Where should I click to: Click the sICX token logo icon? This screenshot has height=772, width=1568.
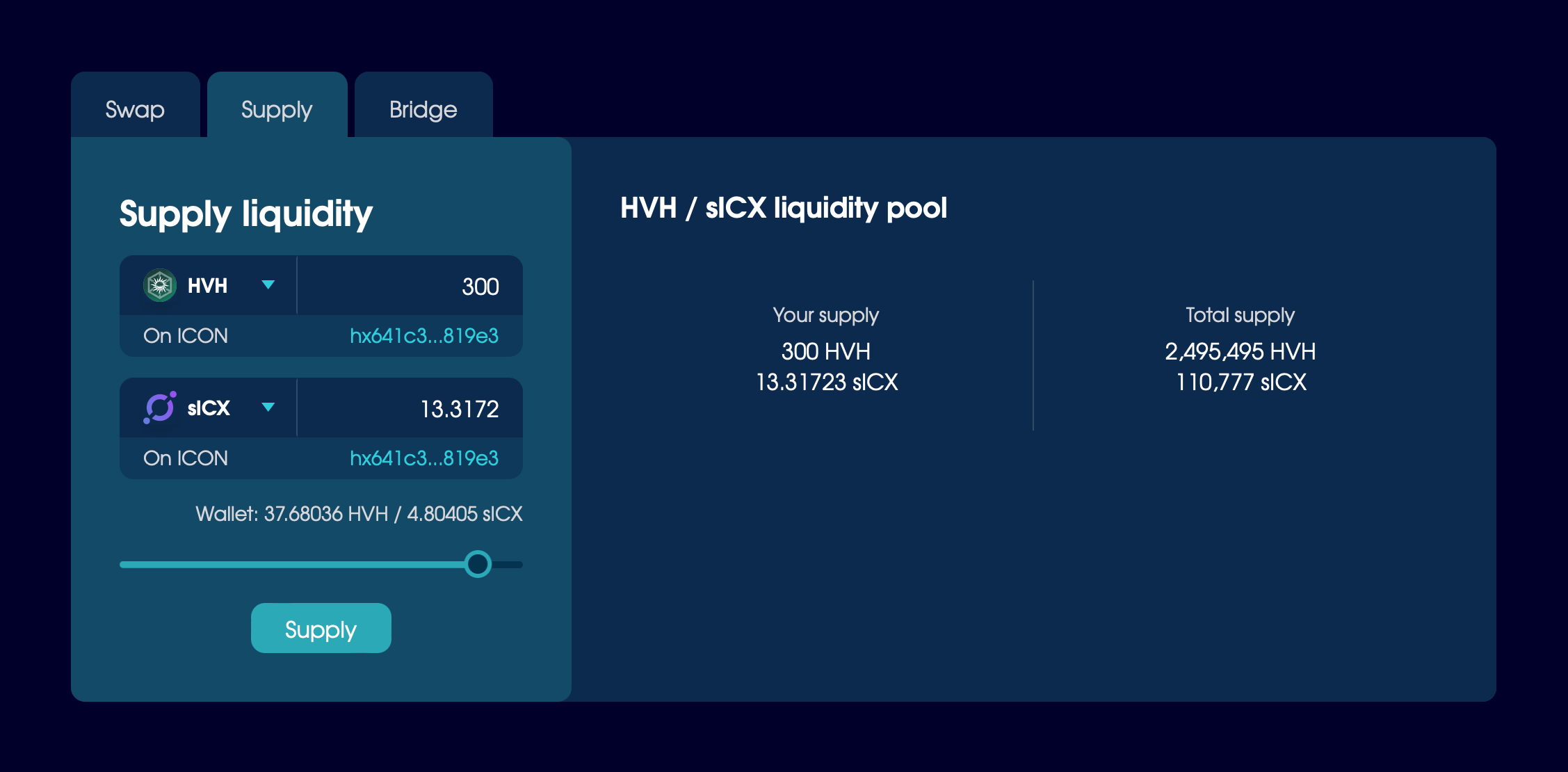click(160, 408)
